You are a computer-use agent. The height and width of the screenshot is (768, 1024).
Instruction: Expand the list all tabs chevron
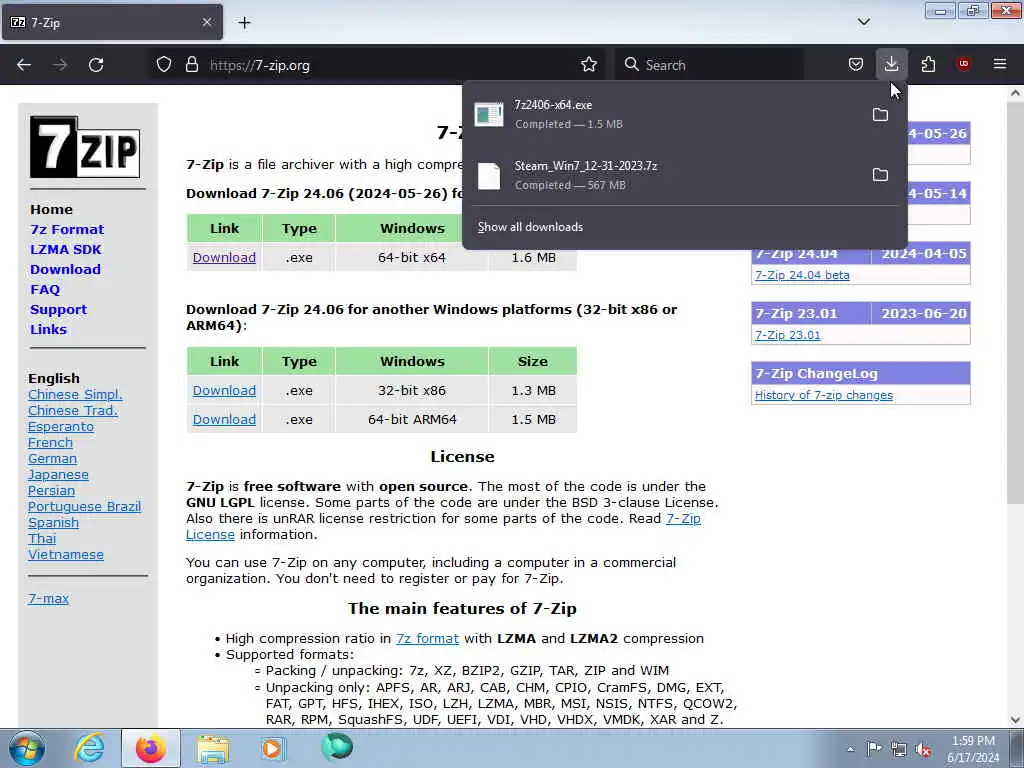(x=864, y=22)
